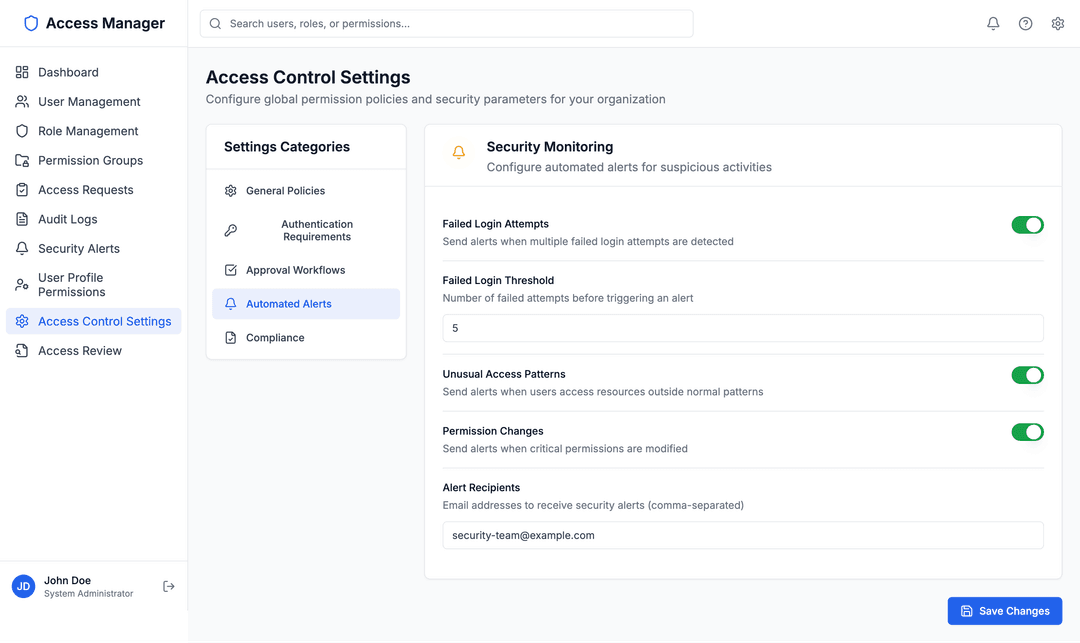Select the Dashboard icon in the sidebar

click(22, 72)
